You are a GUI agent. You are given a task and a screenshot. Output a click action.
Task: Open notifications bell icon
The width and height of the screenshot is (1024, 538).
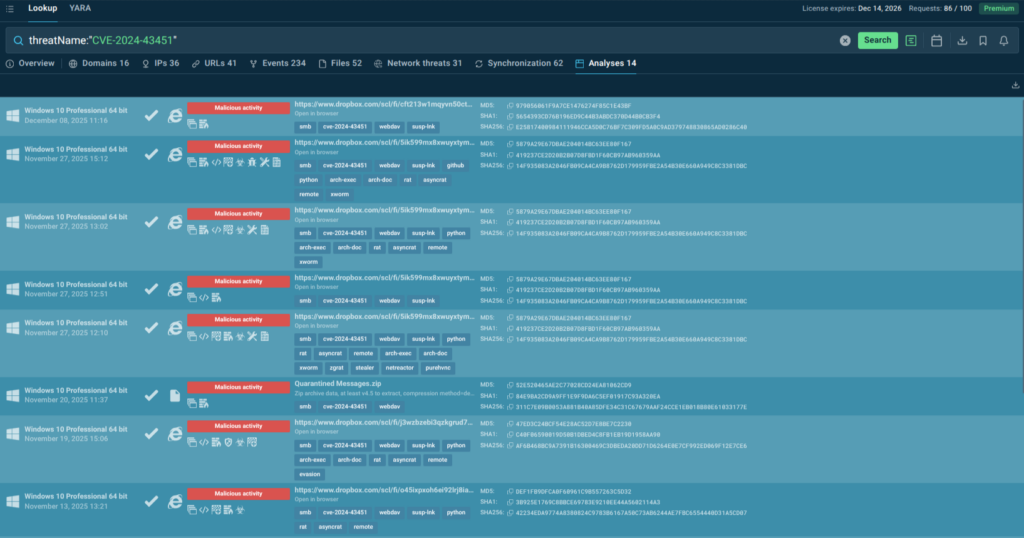pos(1004,40)
